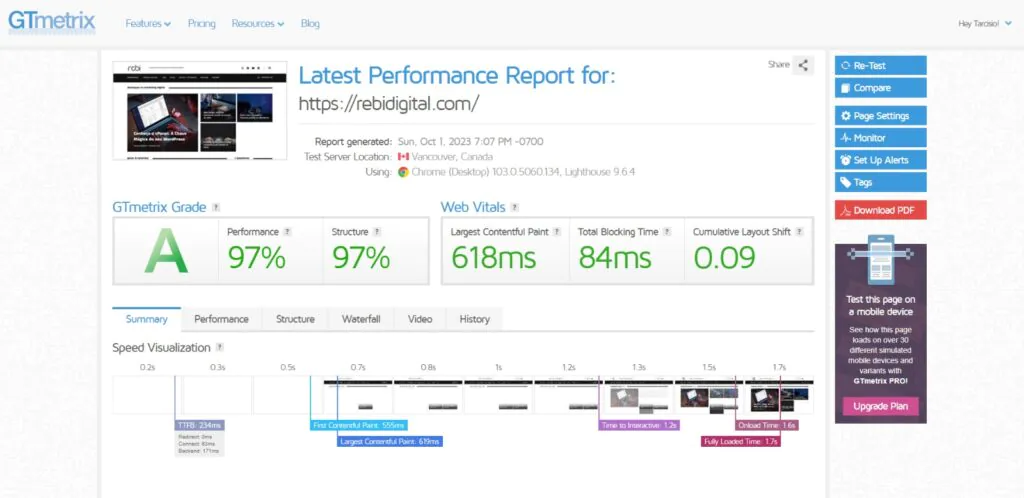1024x498 pixels.
Task: Click the https://rebidigital.com/ URL text
Action: [x=389, y=103]
